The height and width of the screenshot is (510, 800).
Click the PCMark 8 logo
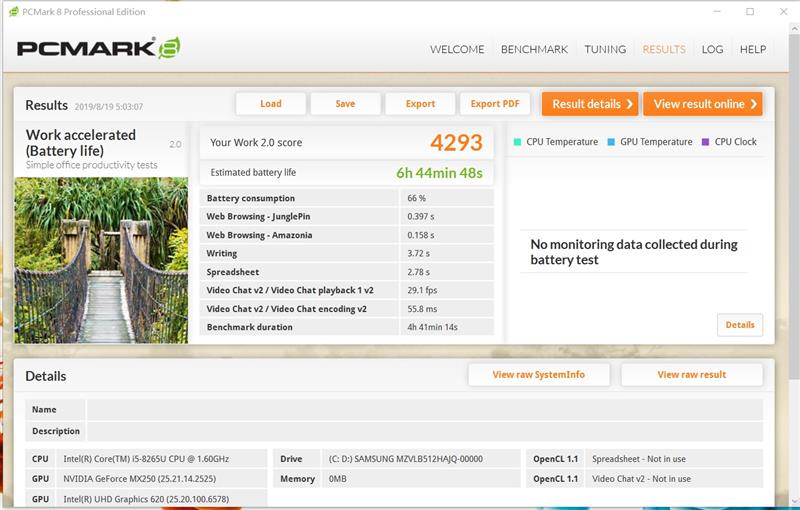click(98, 48)
